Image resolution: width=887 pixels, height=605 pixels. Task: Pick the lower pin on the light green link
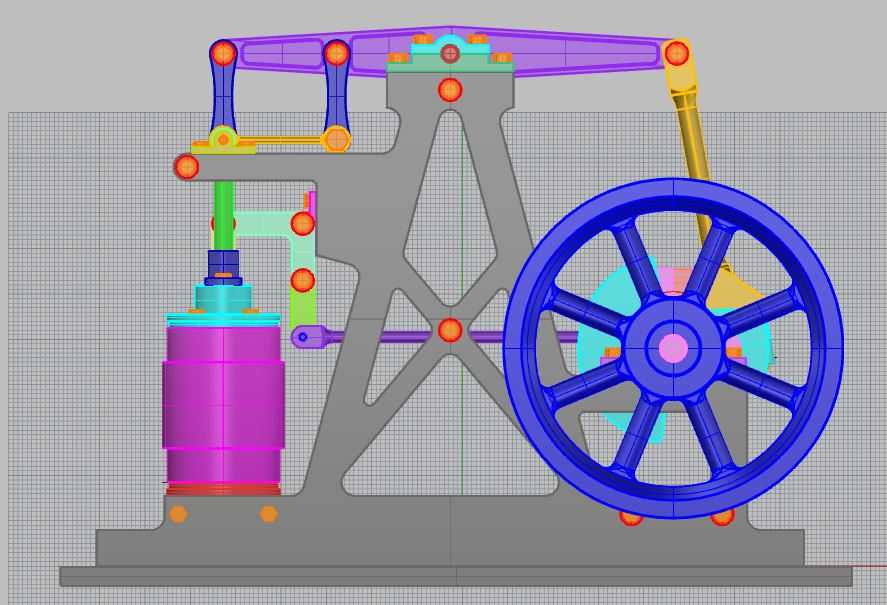303,280
